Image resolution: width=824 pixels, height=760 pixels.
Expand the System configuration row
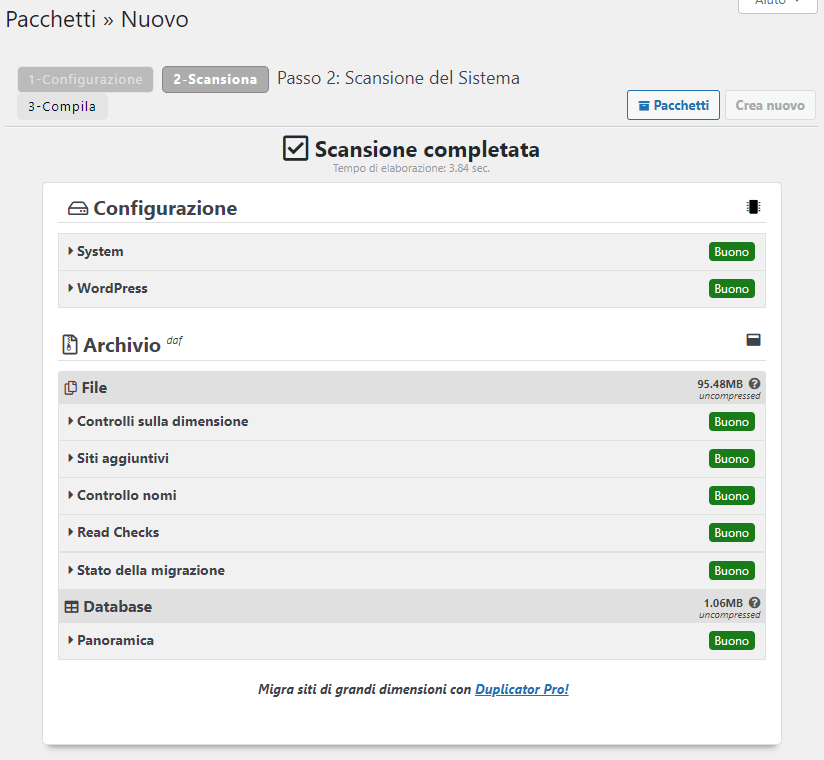(100, 251)
